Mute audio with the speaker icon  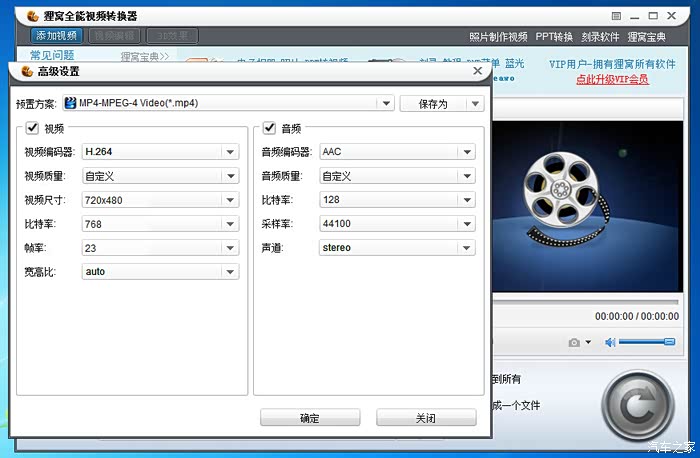pyautogui.click(x=609, y=343)
